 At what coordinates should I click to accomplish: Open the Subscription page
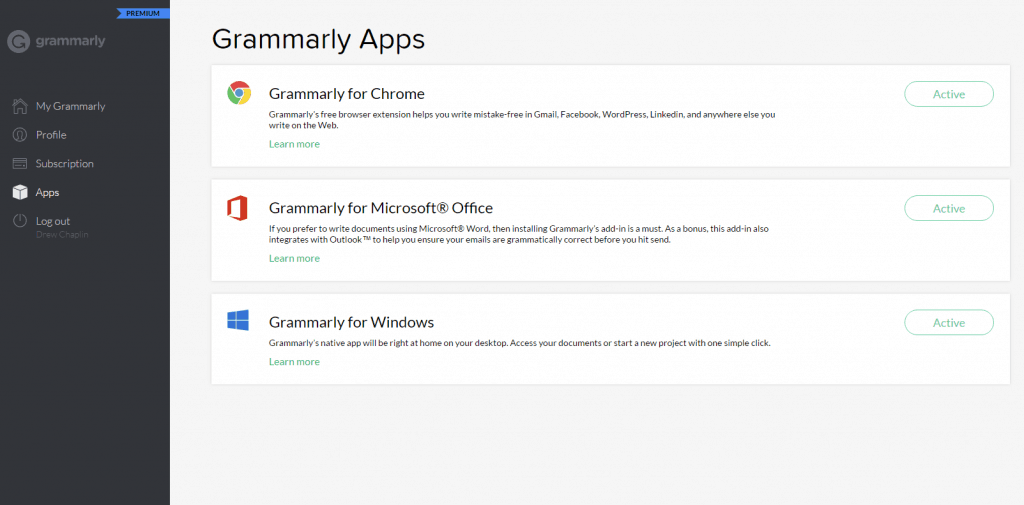(65, 163)
